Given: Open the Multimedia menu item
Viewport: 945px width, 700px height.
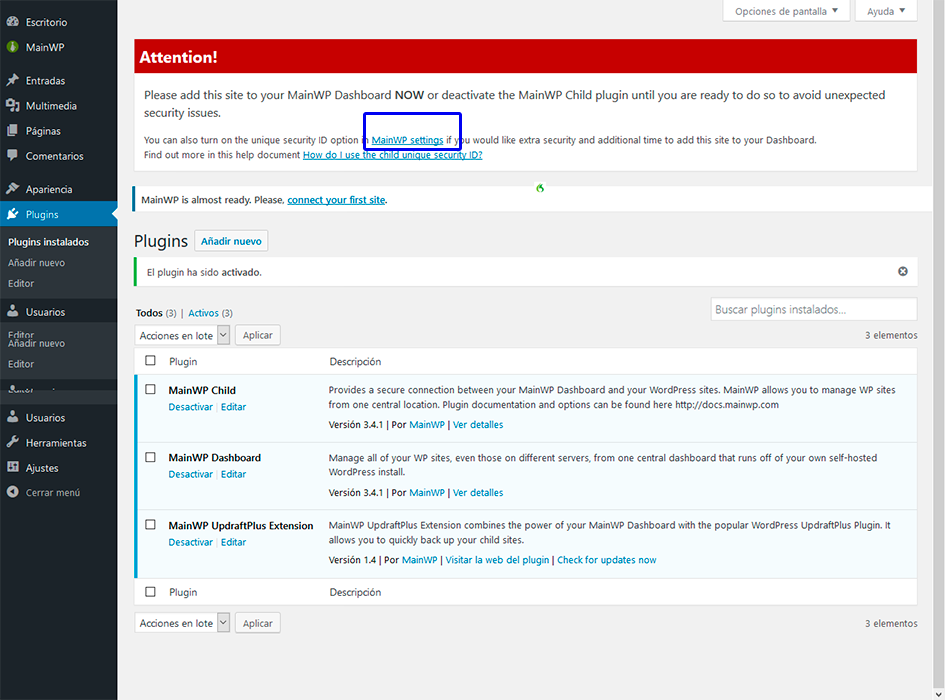Looking at the screenshot, I should pos(51,106).
